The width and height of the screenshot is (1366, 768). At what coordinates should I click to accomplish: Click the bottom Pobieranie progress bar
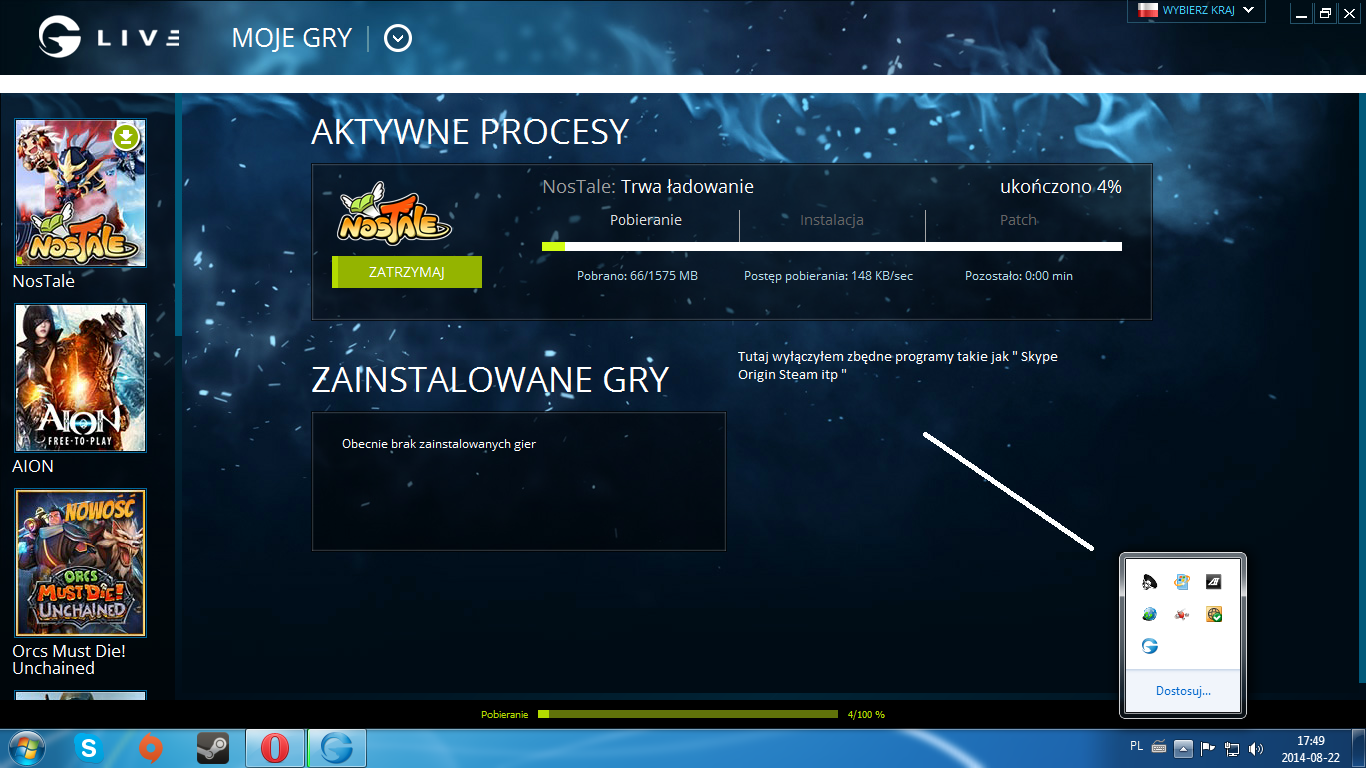pos(688,714)
